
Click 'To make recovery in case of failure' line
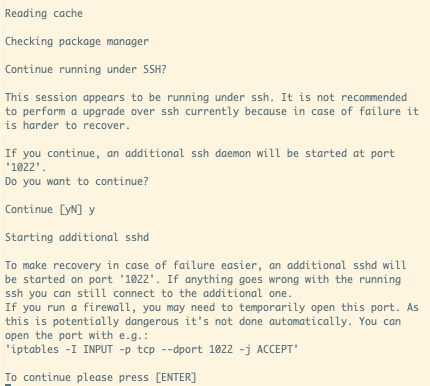click(x=206, y=265)
